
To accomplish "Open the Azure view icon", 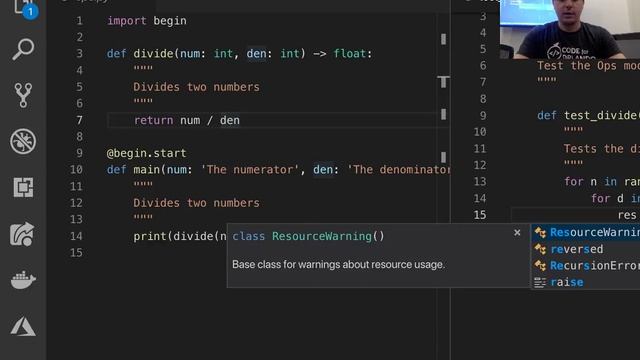I will click(x=23, y=326).
